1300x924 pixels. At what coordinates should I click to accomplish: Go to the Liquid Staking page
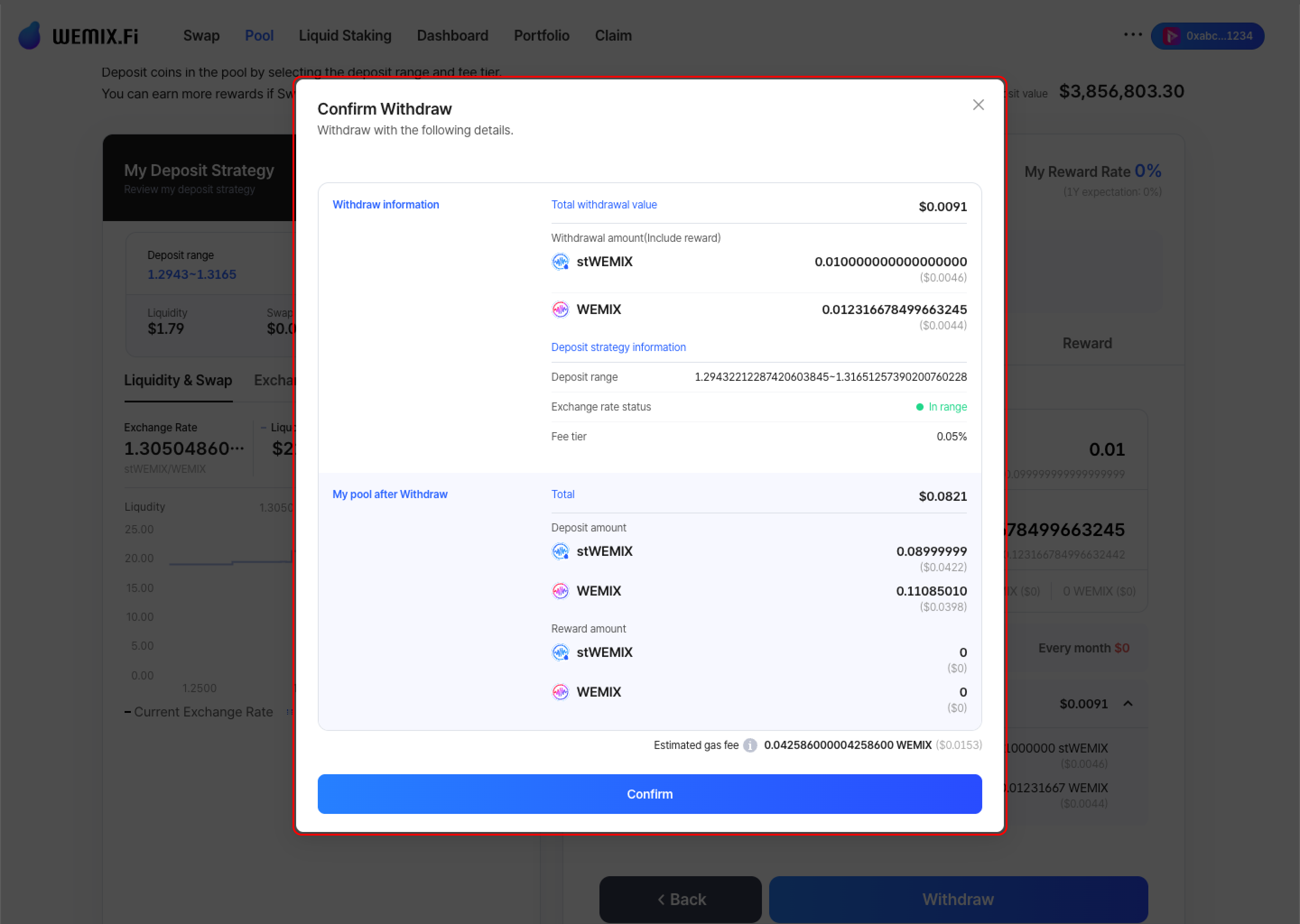tap(345, 35)
